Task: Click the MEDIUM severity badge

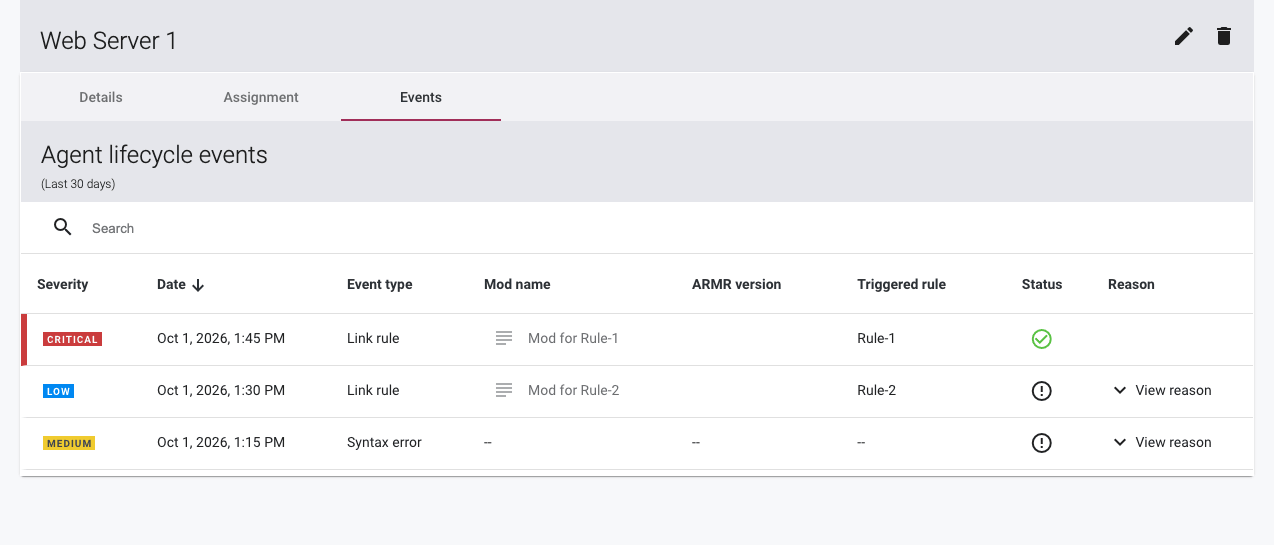Action: coord(69,443)
